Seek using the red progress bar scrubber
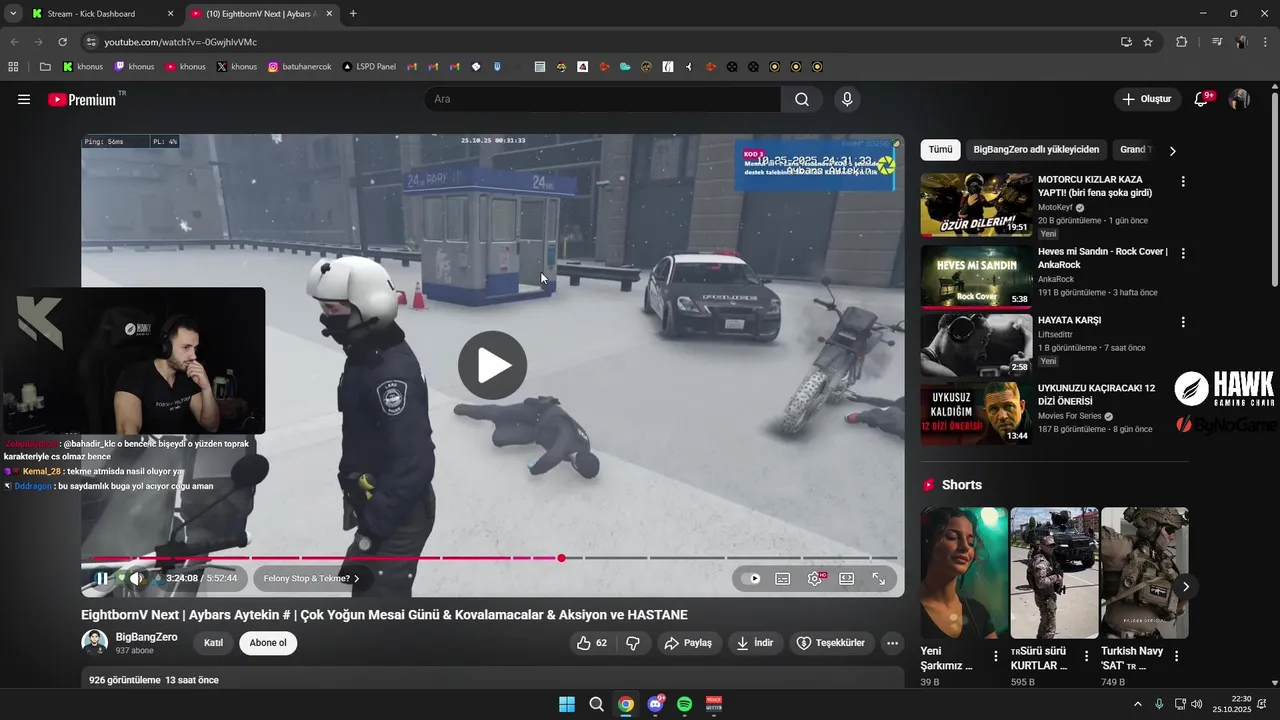Image resolution: width=1280 pixels, height=720 pixels. click(561, 558)
